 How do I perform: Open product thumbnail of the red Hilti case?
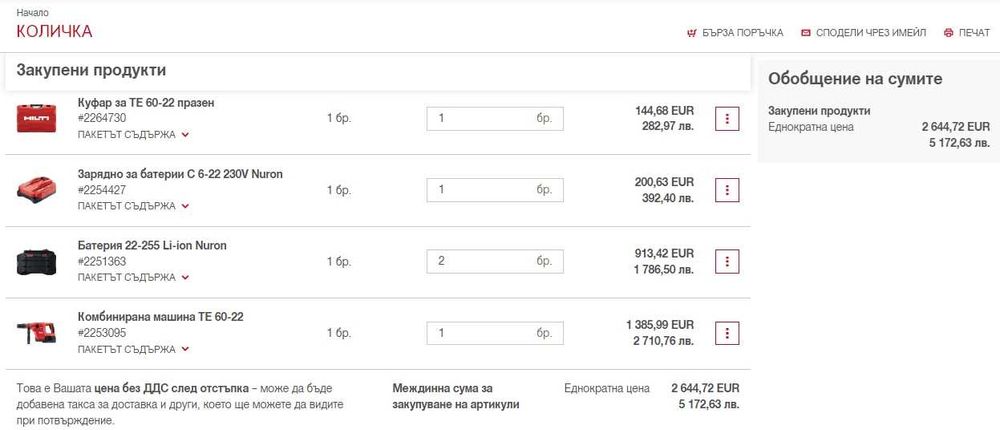(36, 119)
